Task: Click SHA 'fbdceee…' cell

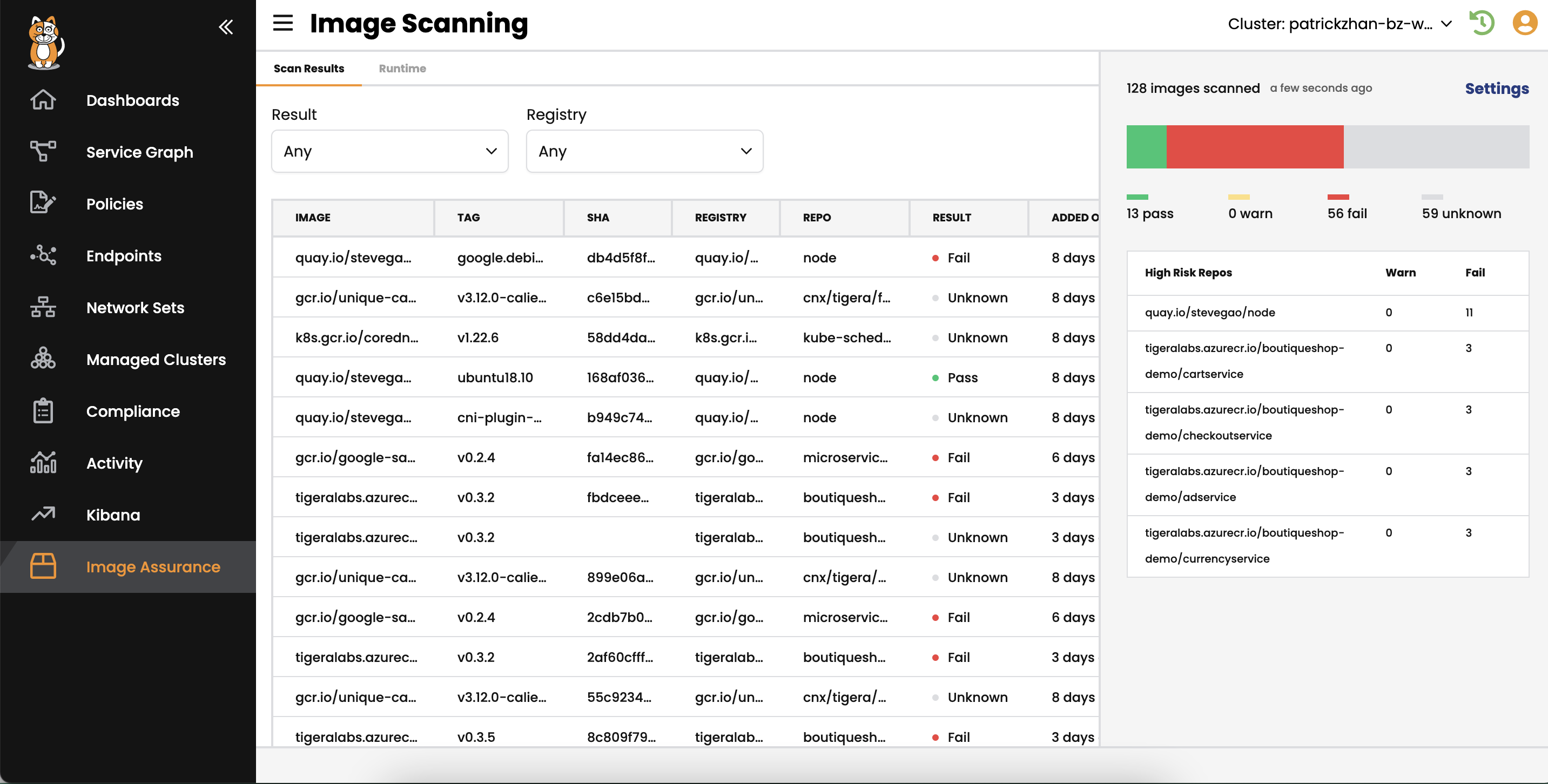Action: point(618,497)
